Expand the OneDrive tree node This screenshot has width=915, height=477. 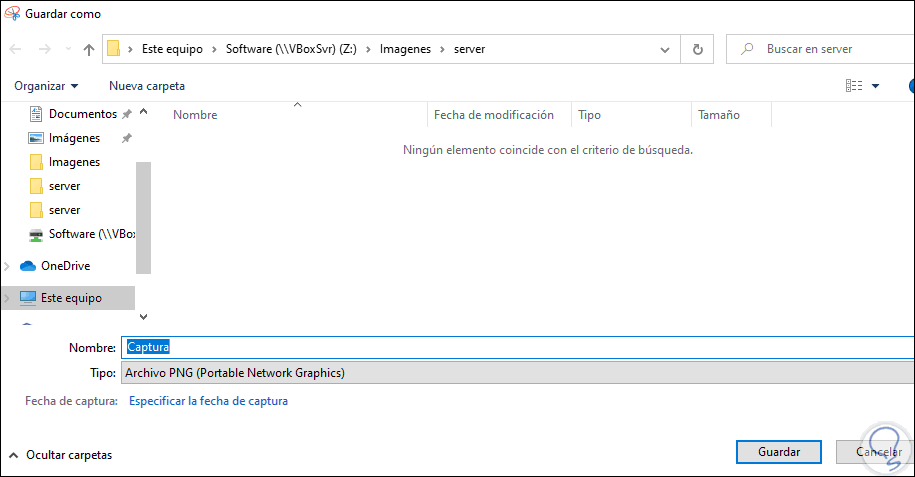(x=7, y=266)
